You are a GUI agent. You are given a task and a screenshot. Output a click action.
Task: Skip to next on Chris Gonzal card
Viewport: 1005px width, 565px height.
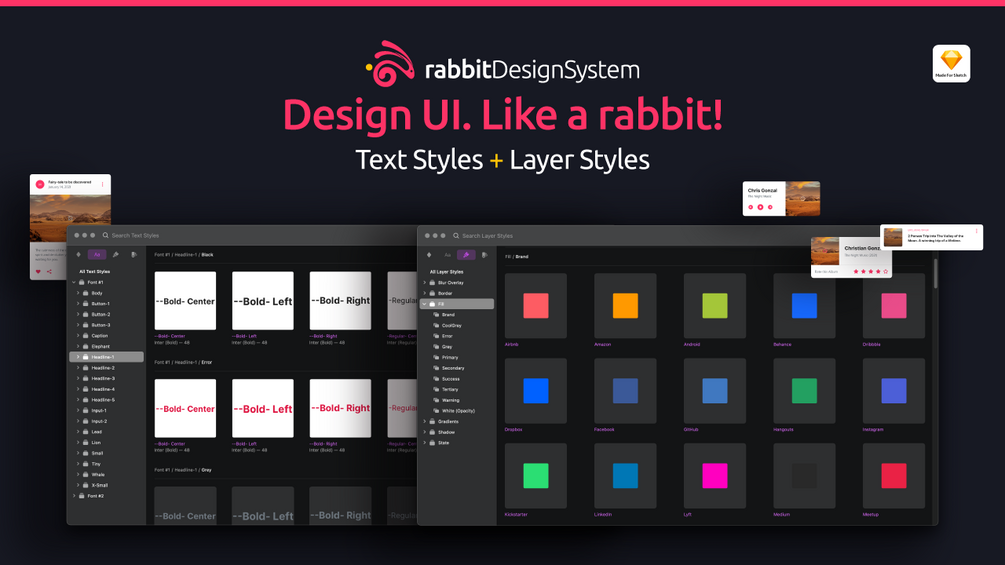click(x=770, y=207)
